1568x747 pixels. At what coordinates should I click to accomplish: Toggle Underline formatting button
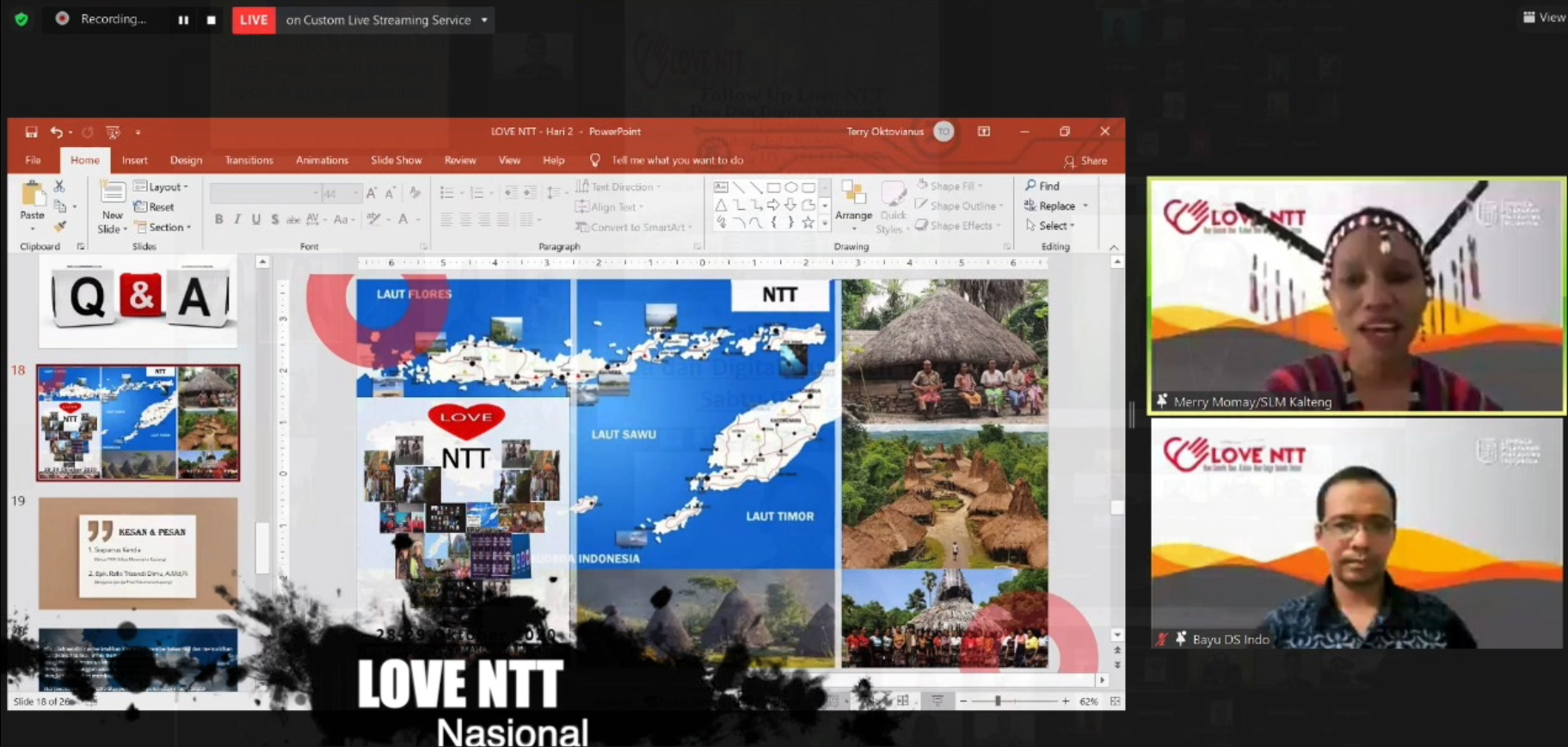tap(256, 219)
